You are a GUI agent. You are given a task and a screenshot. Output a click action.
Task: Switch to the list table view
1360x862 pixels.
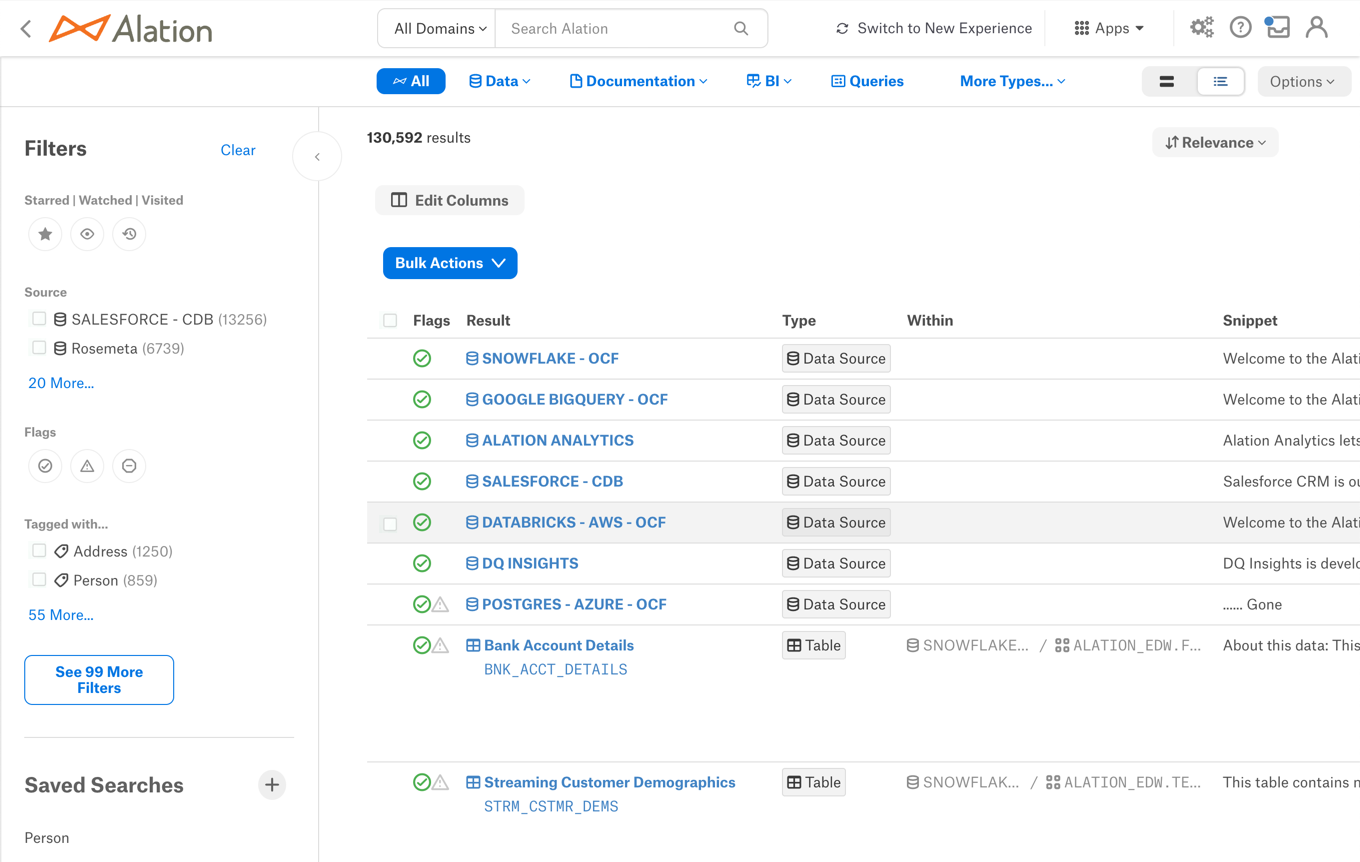click(1220, 82)
